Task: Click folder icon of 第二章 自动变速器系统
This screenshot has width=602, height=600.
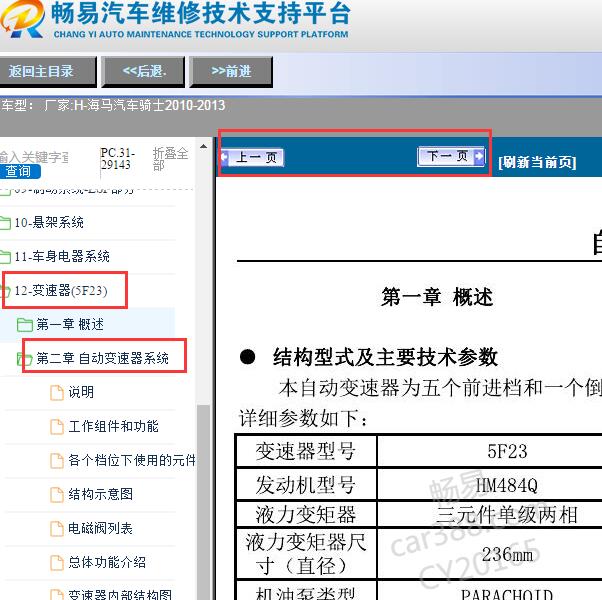Action: coord(25,359)
